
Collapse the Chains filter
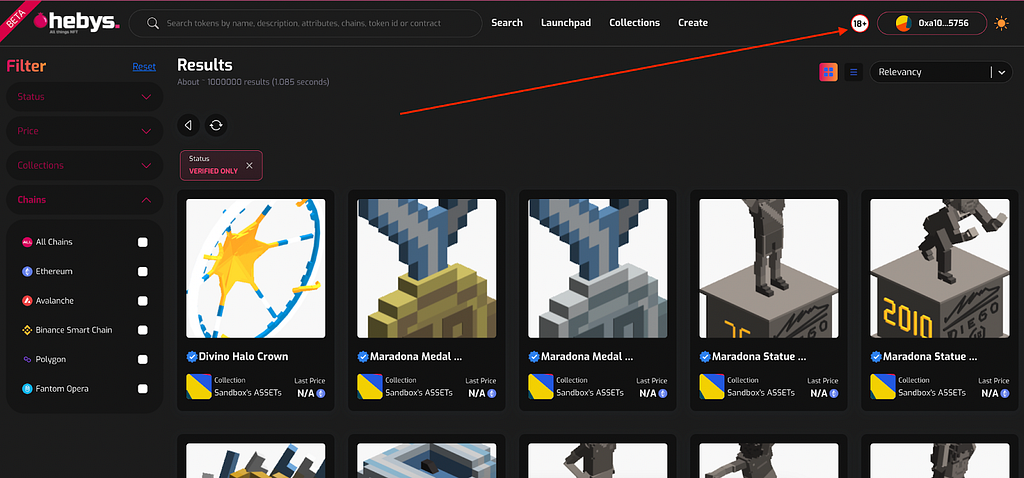(x=84, y=200)
